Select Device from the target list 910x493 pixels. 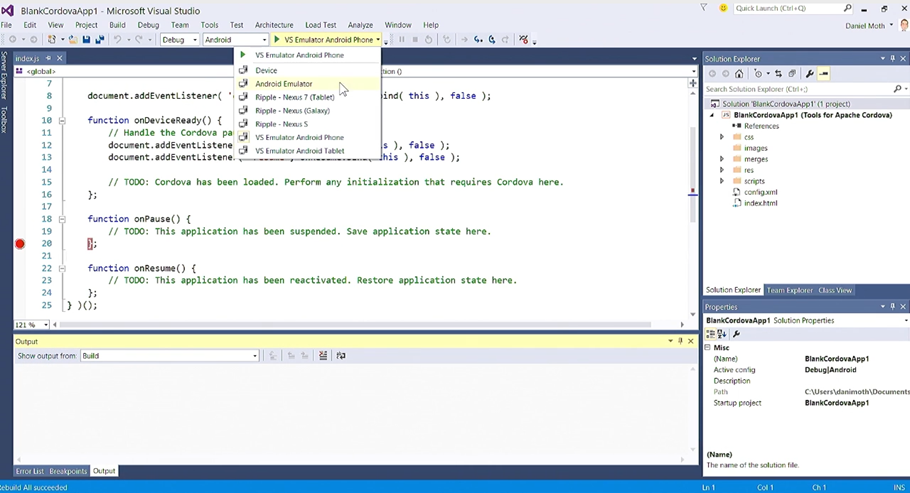pos(308,70)
